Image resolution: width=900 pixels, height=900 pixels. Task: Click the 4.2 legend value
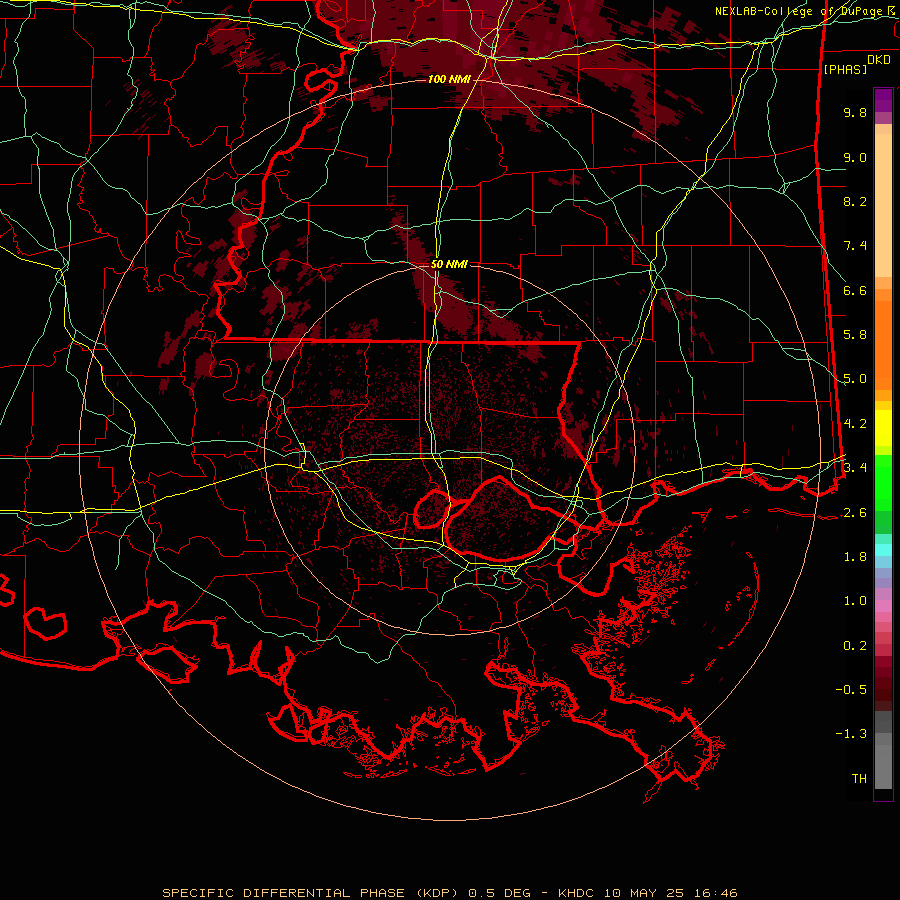(x=855, y=424)
